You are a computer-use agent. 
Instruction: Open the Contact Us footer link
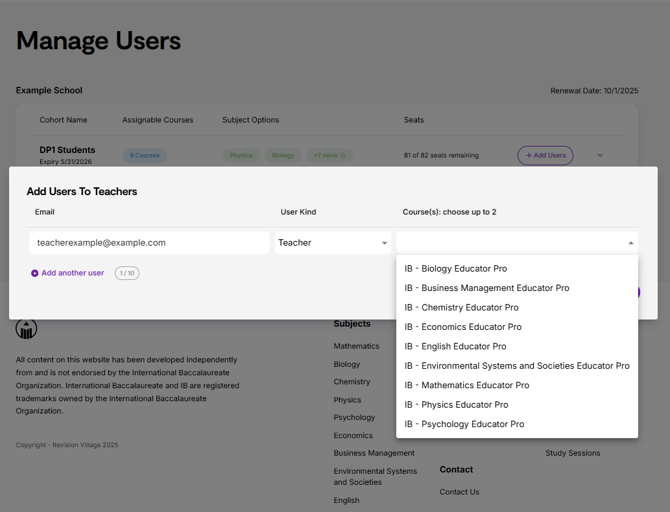pos(459,492)
